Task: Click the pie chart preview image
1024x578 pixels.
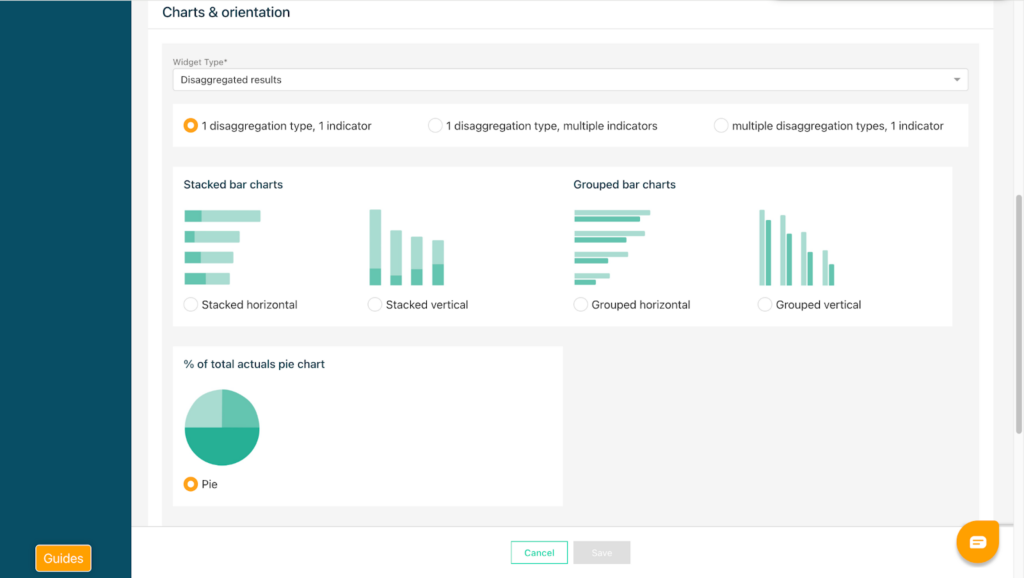Action: click(x=222, y=428)
